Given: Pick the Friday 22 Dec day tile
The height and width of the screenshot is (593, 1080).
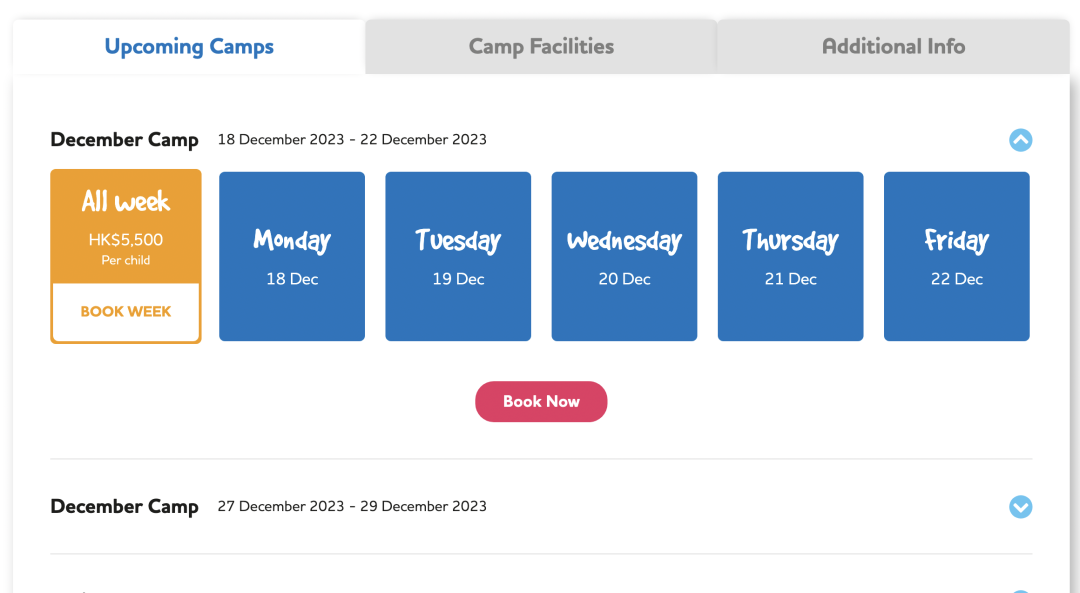Looking at the screenshot, I should click(x=957, y=256).
